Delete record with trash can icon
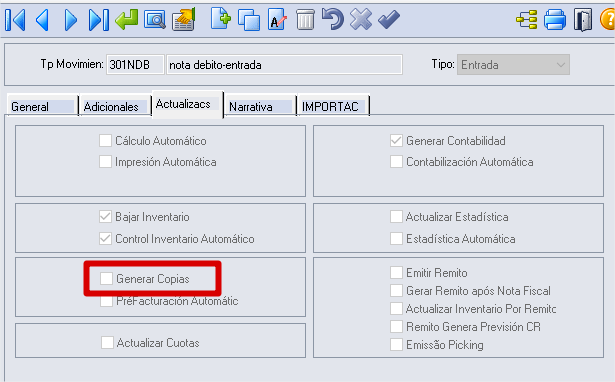This screenshot has width=615, height=382. pyautogui.click(x=305, y=20)
